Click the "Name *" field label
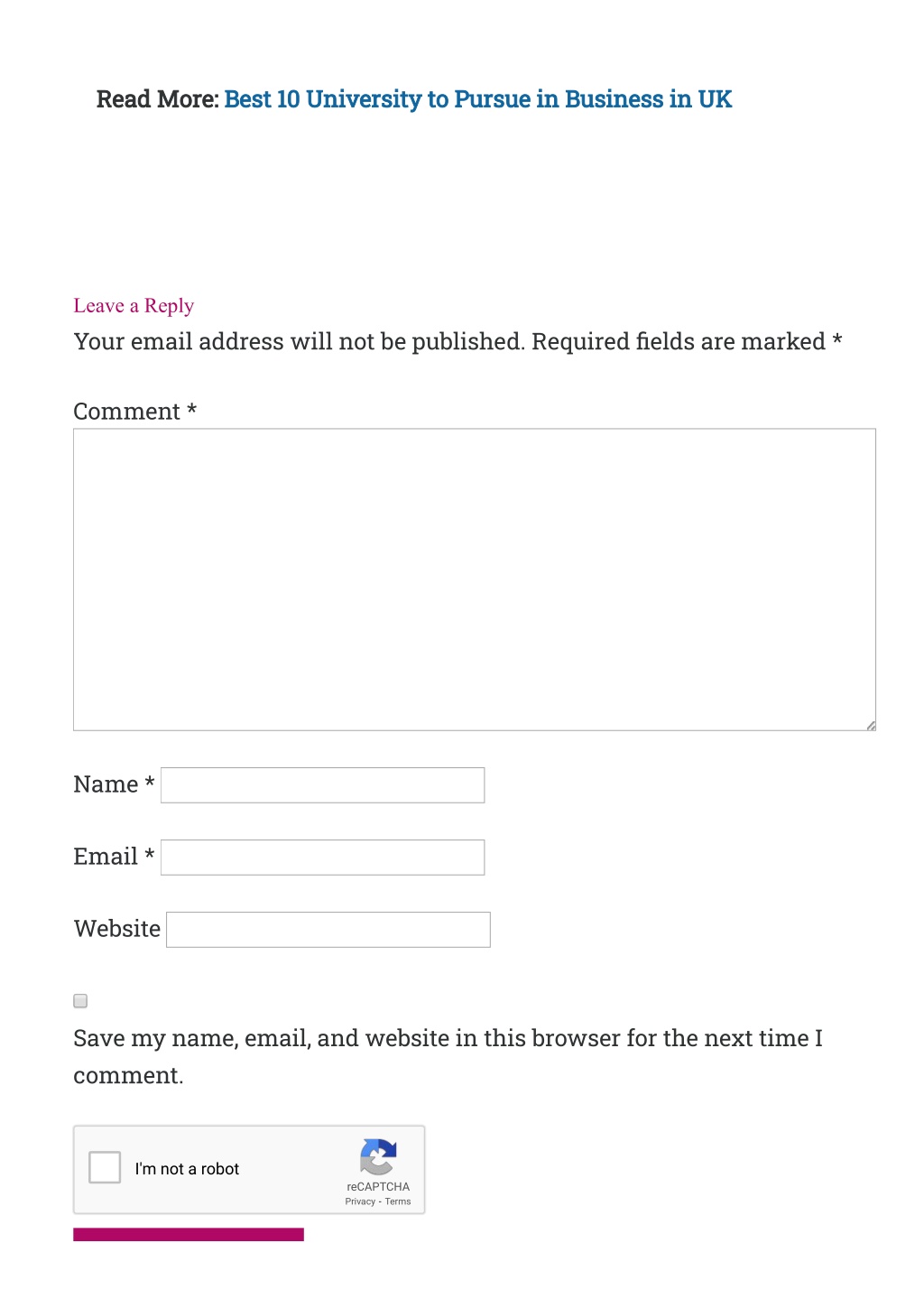924x1308 pixels. pos(115,784)
